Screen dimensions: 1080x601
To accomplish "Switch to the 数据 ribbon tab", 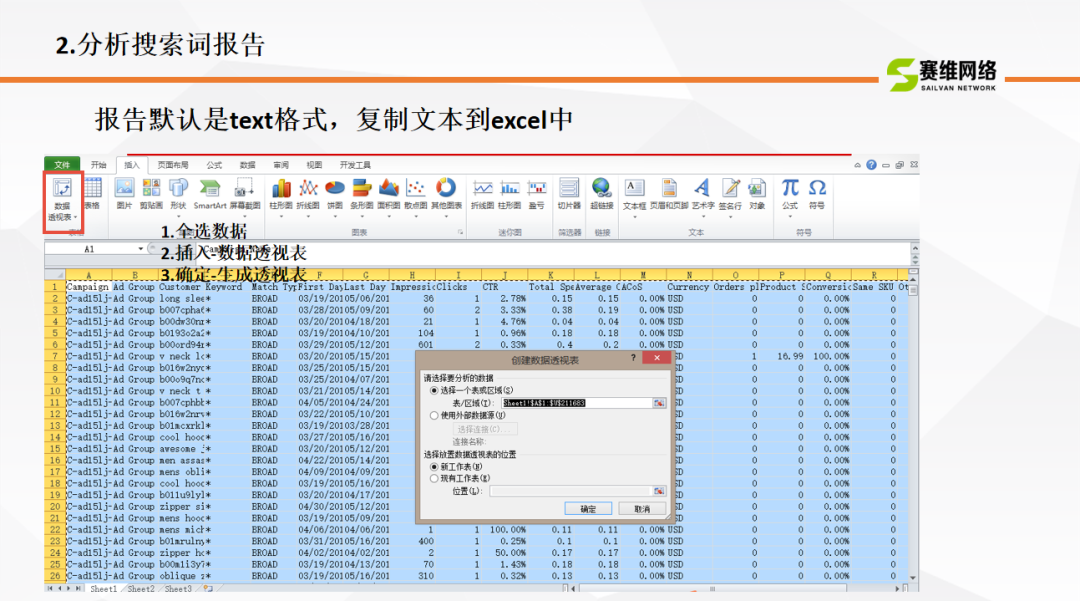I will click(247, 165).
